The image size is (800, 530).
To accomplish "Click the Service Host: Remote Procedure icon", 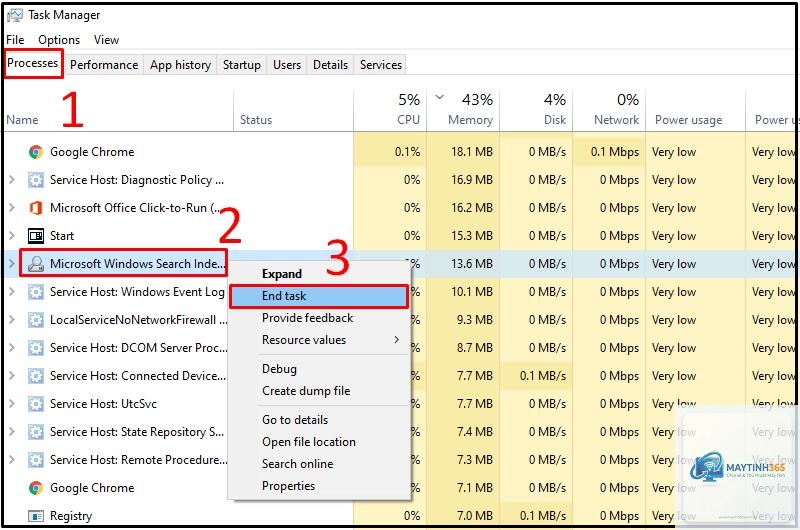I will point(35,460).
